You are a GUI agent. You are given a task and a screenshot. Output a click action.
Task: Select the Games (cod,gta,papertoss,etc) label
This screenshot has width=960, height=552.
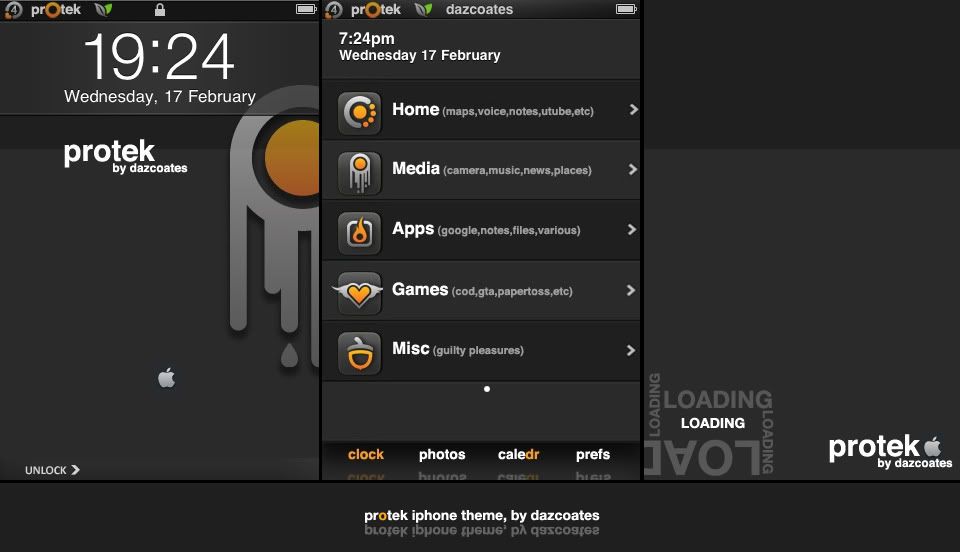[x=482, y=289]
